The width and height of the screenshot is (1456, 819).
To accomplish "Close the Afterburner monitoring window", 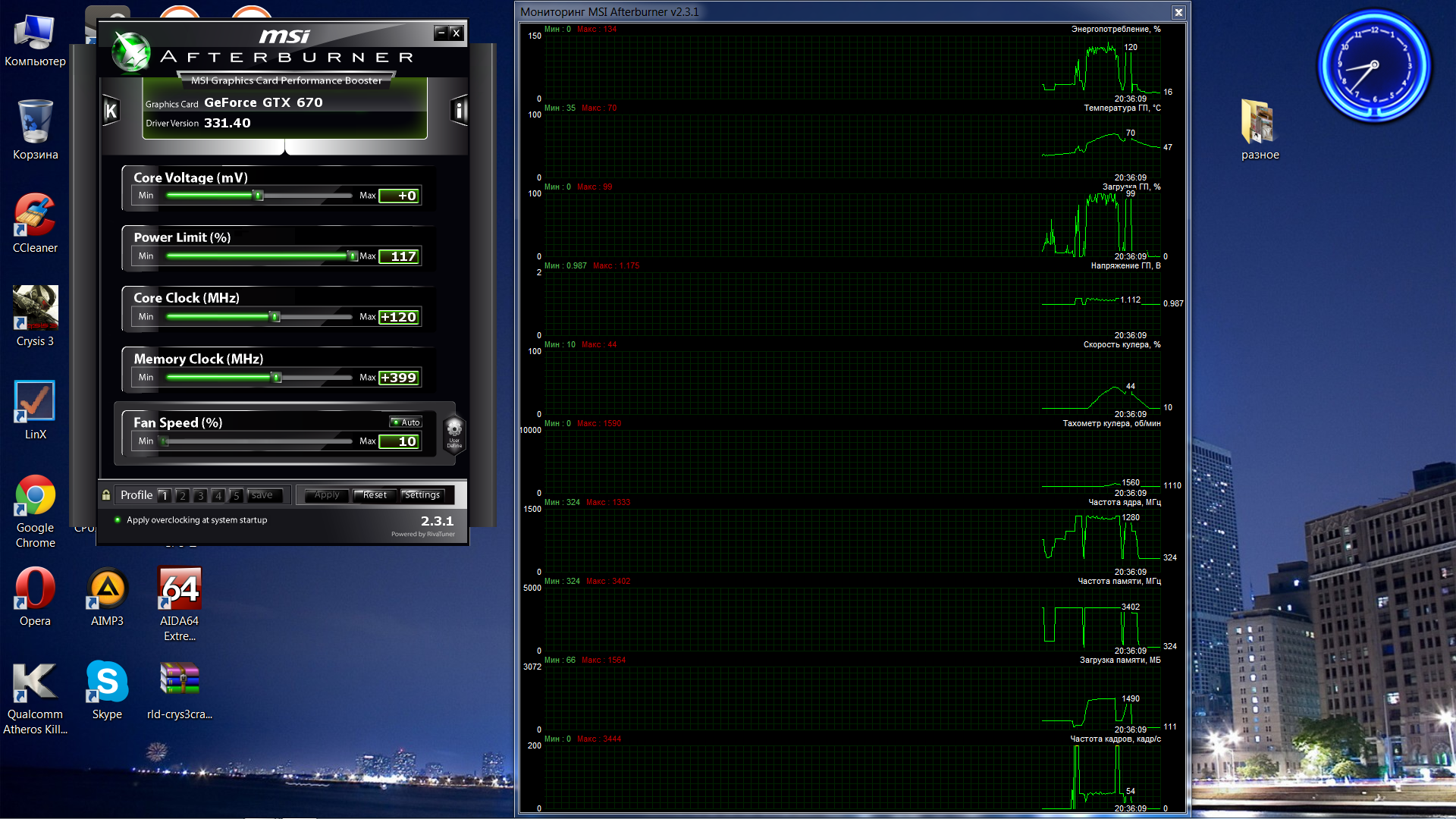I will pyautogui.click(x=1178, y=12).
